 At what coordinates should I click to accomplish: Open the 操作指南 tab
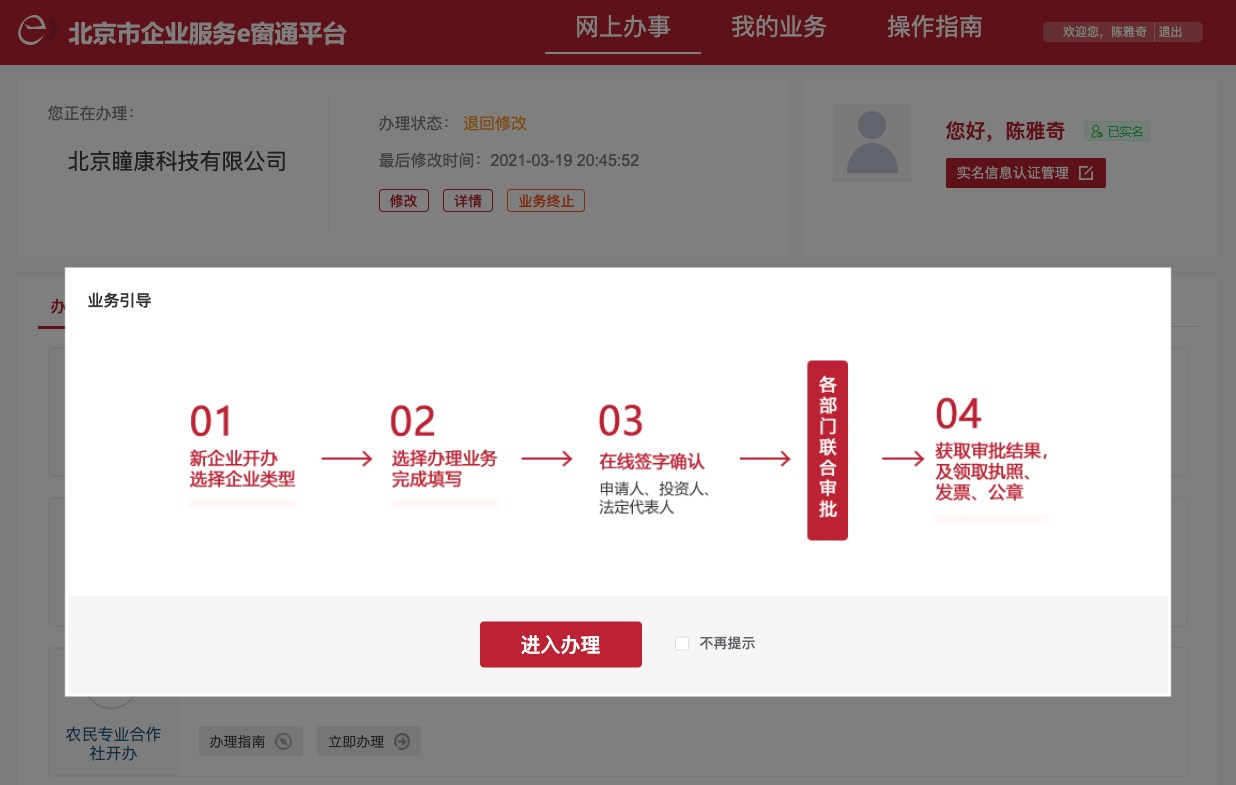point(934,27)
